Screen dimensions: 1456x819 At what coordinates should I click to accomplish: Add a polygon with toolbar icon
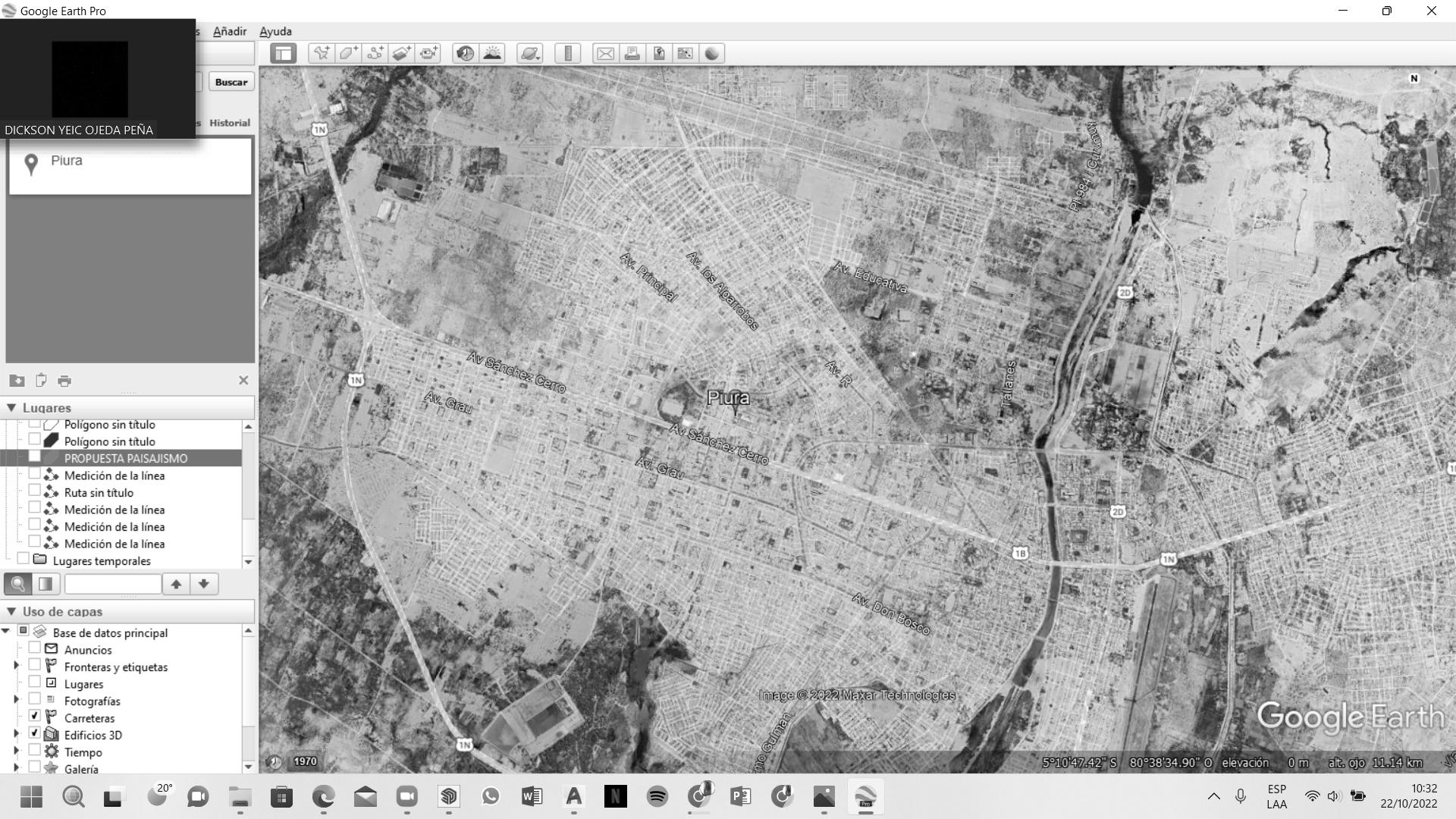pyautogui.click(x=348, y=53)
